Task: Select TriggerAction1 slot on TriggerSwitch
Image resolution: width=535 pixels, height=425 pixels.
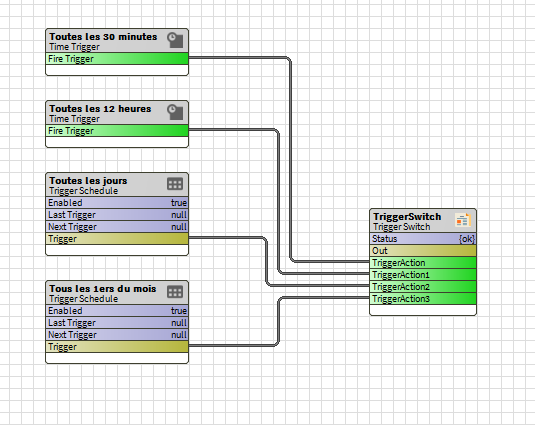Action: (x=423, y=275)
